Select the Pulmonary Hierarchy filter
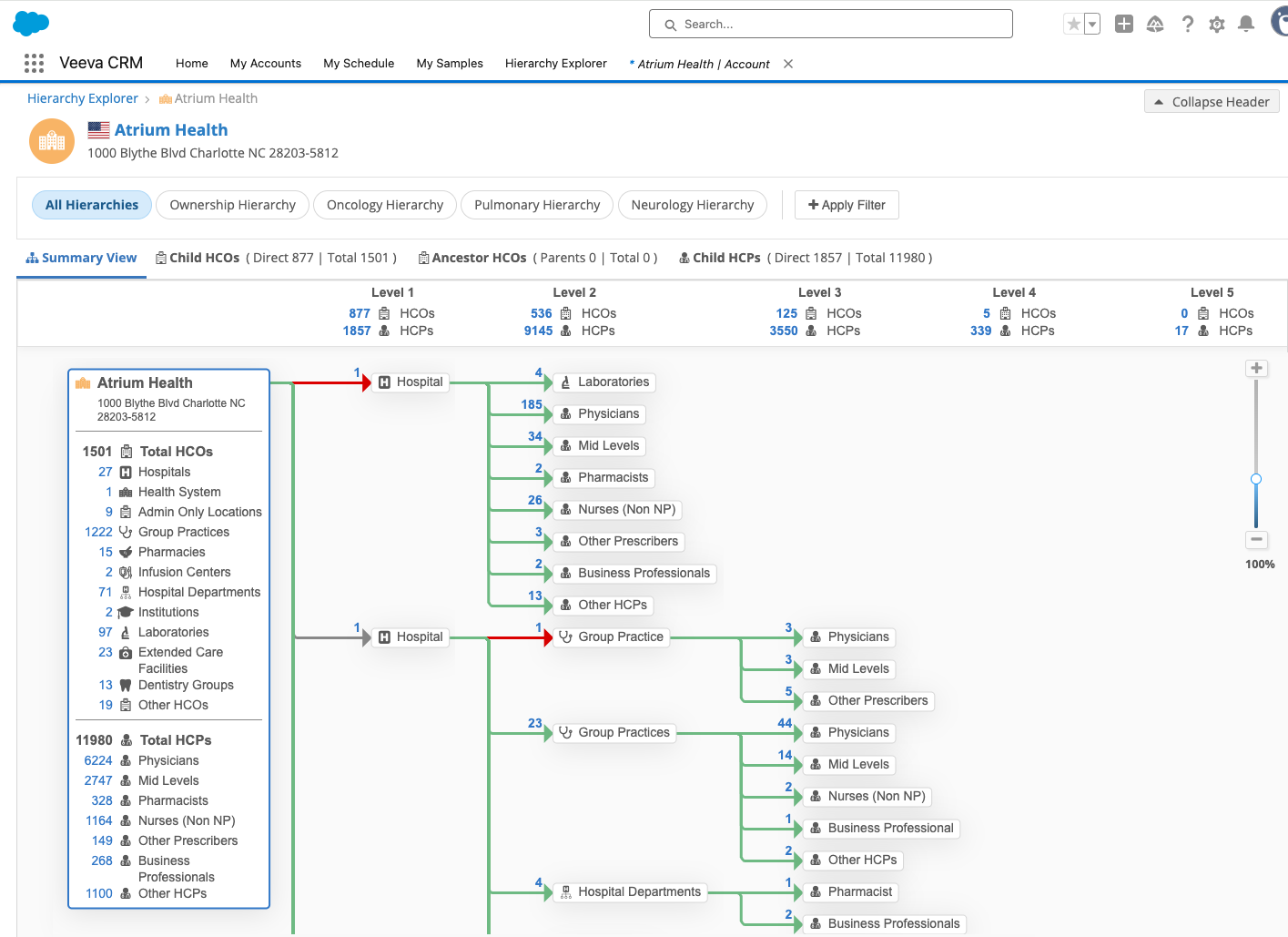Image resolution: width=1288 pixels, height=937 pixels. tap(537, 205)
